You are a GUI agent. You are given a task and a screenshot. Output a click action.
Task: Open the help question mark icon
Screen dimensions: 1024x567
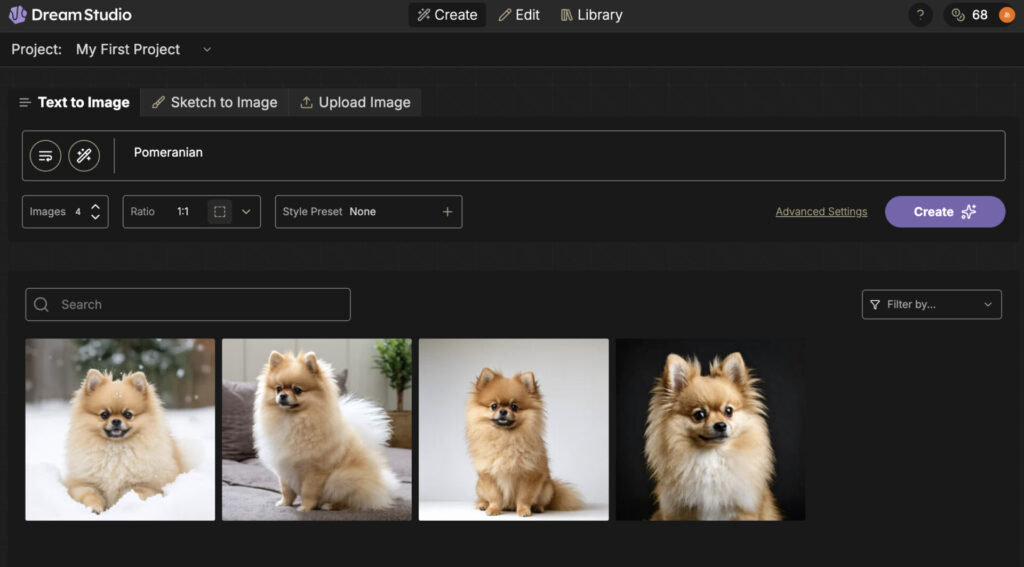coord(920,15)
